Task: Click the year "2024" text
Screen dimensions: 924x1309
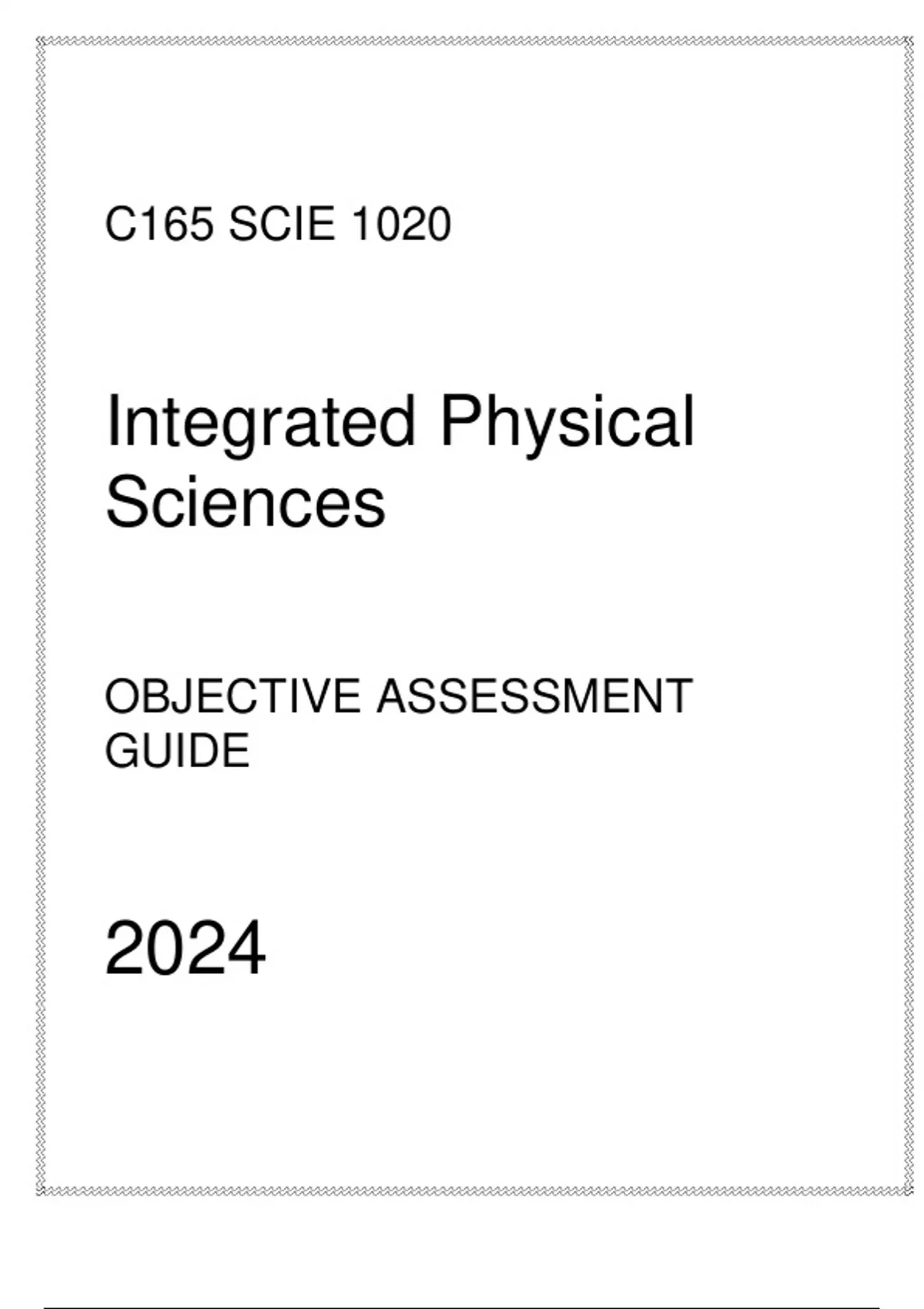Action: point(185,949)
